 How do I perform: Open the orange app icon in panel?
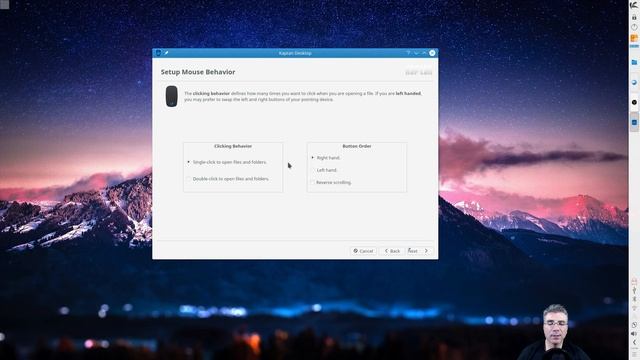tap(634, 38)
